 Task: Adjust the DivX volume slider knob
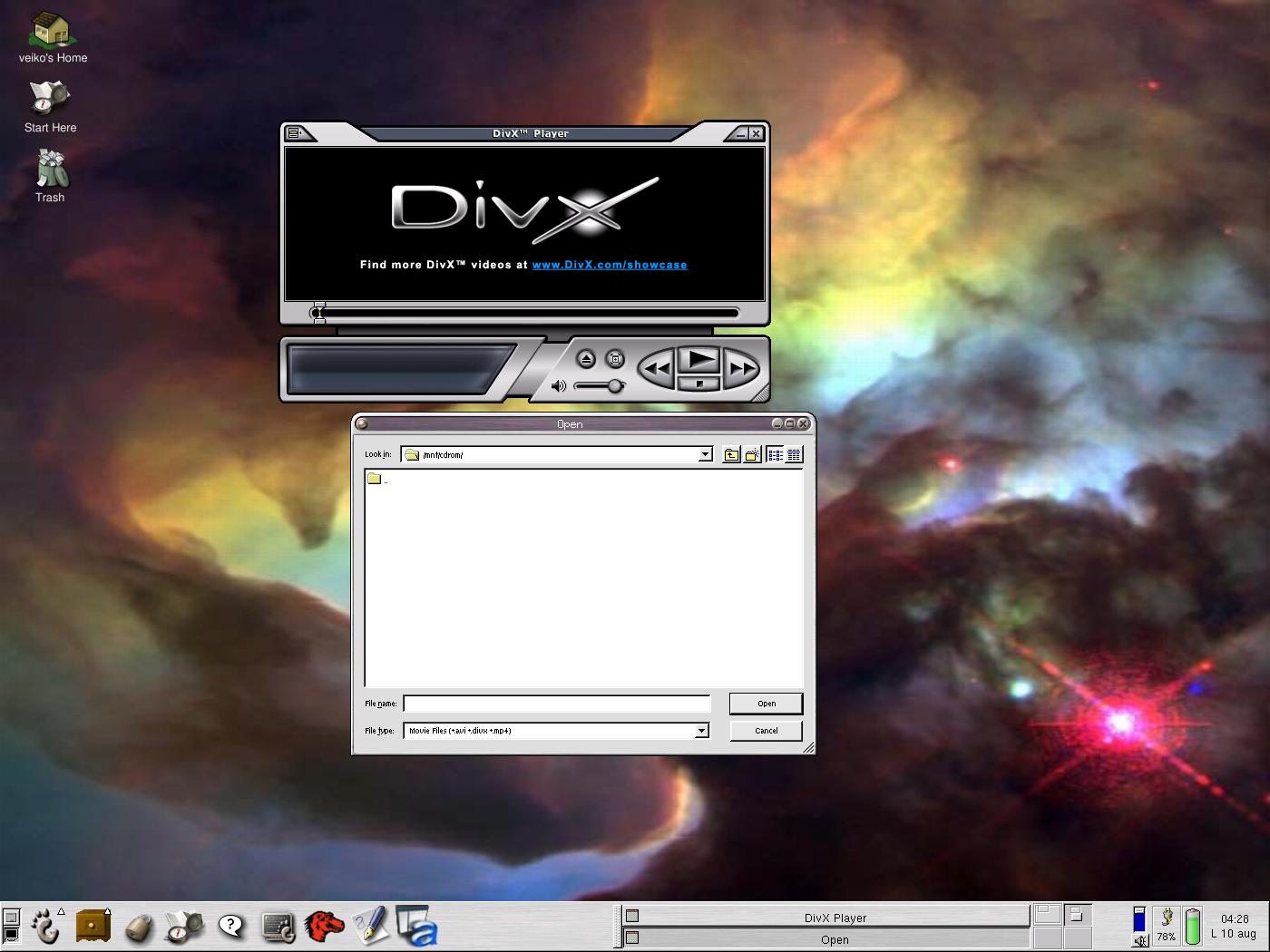(x=615, y=386)
